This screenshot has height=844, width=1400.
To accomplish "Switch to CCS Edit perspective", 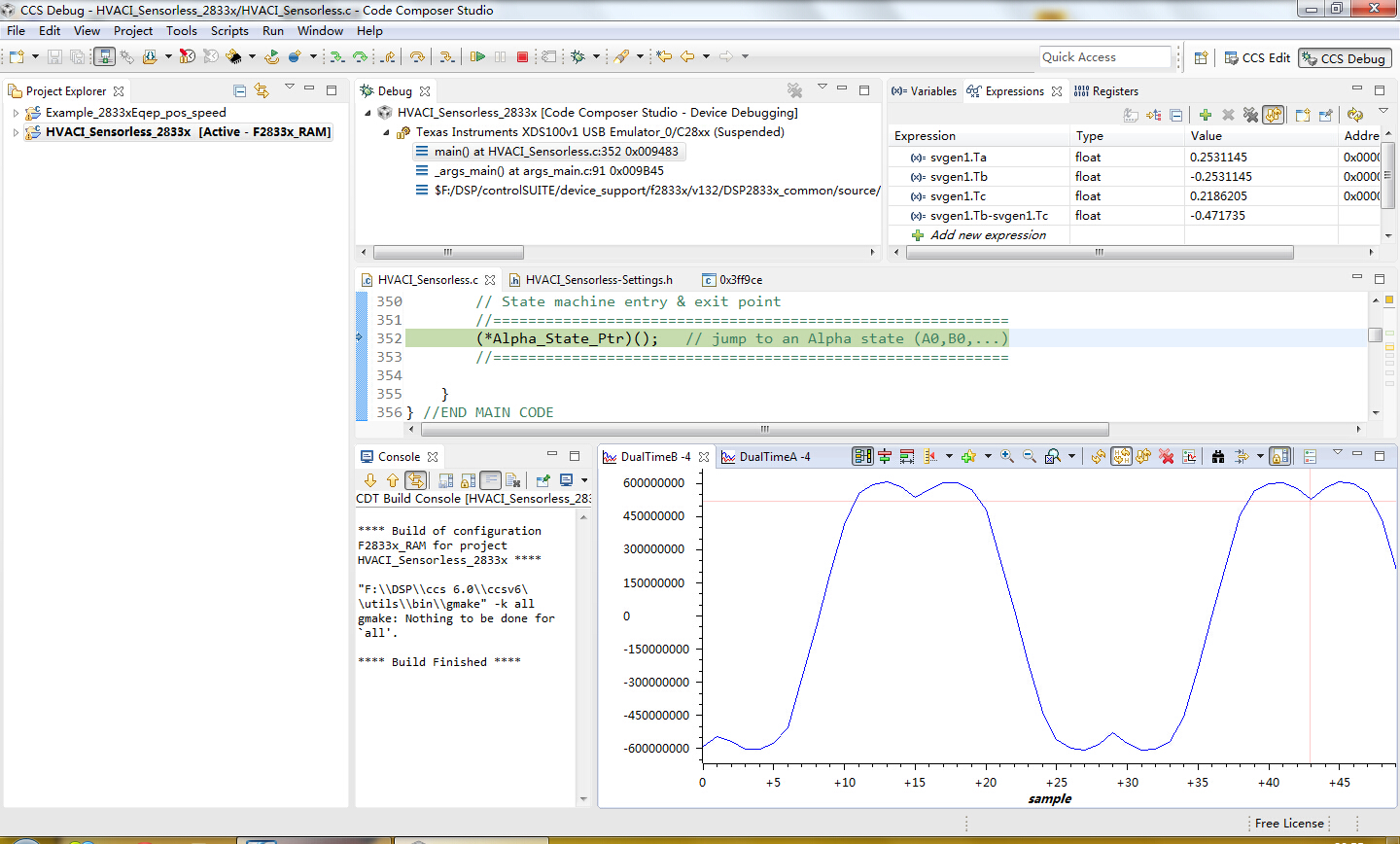I will click(1257, 58).
